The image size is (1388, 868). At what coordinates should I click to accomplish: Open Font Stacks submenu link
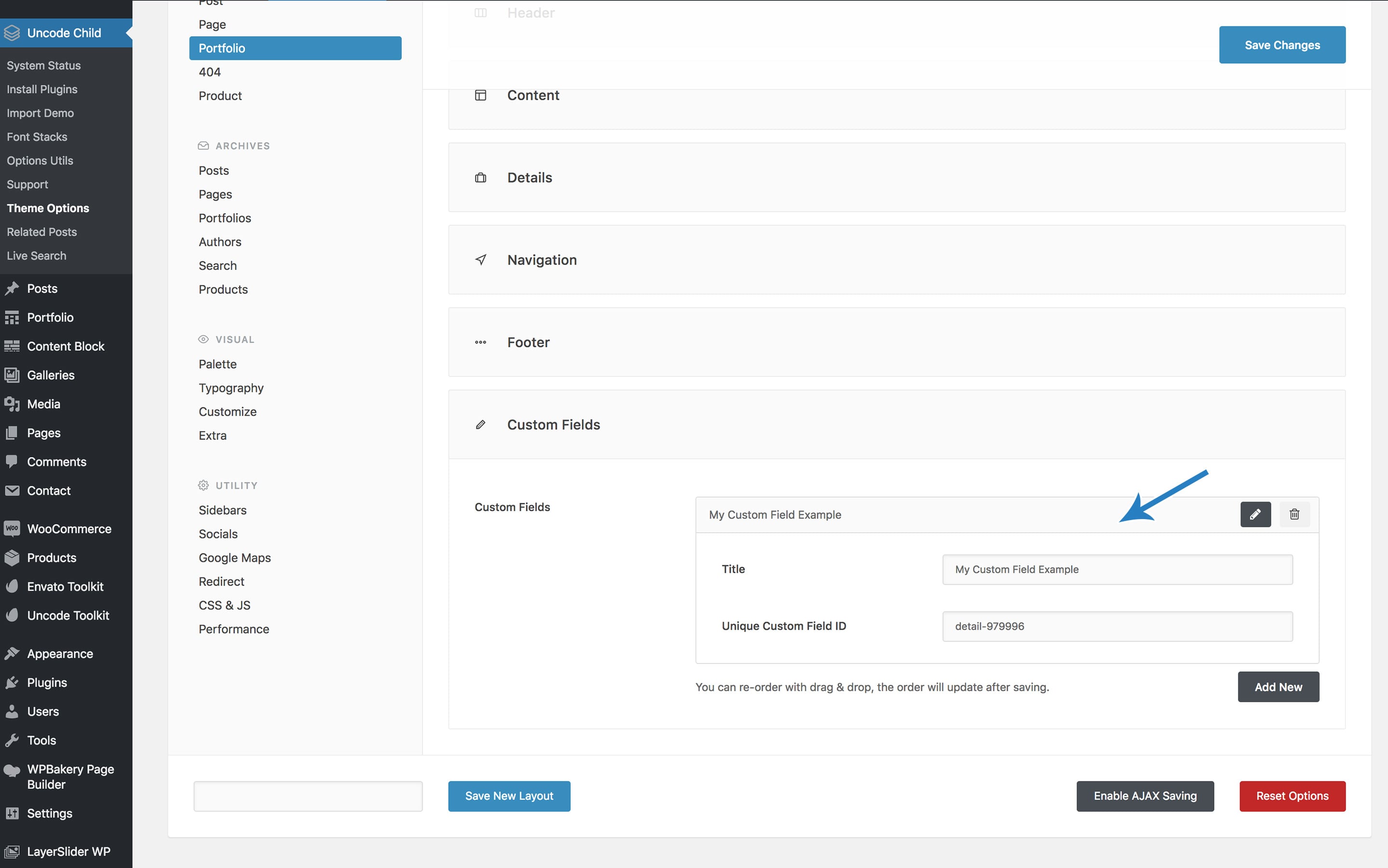[37, 136]
